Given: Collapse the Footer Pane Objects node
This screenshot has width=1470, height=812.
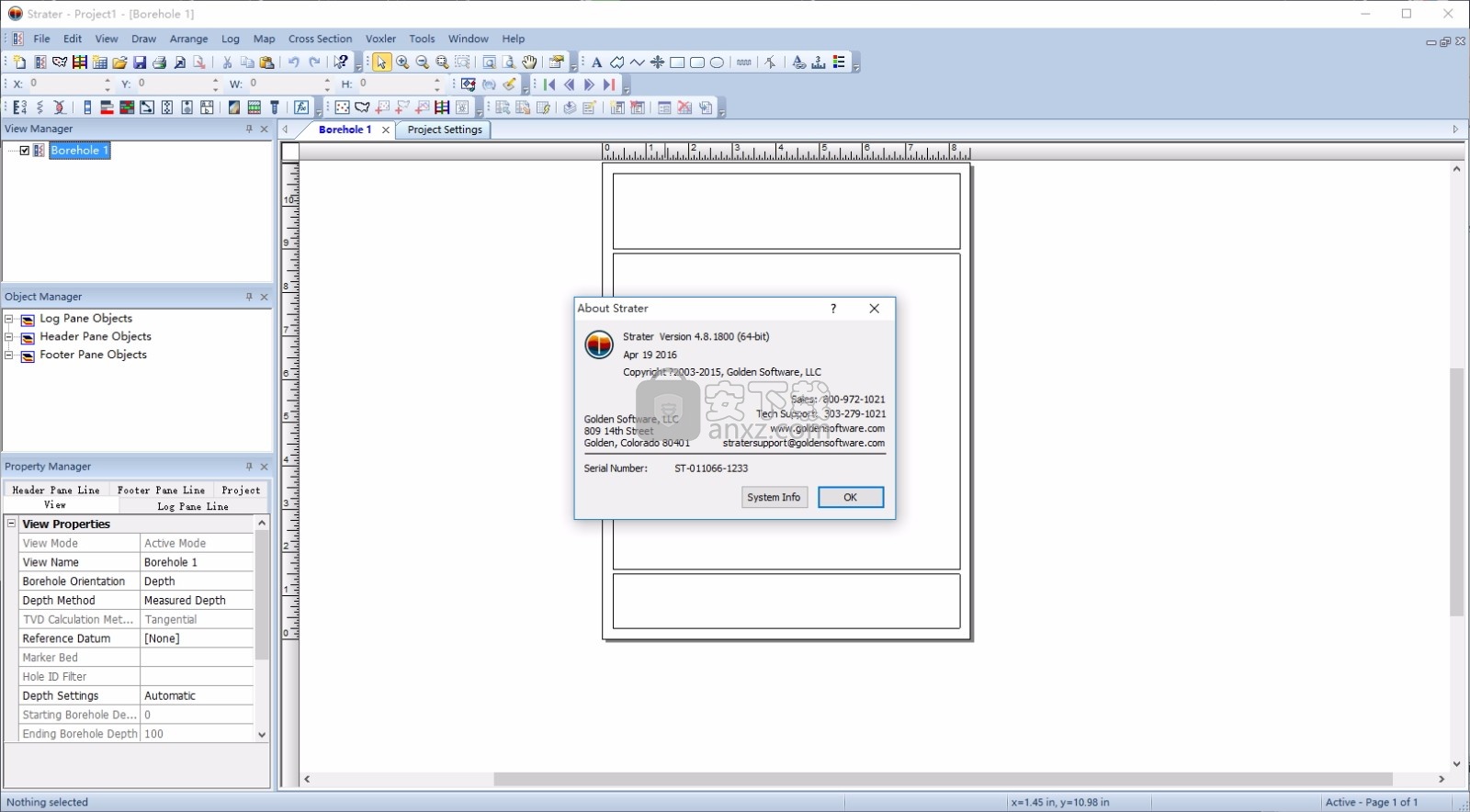Looking at the screenshot, I should pos(9,355).
